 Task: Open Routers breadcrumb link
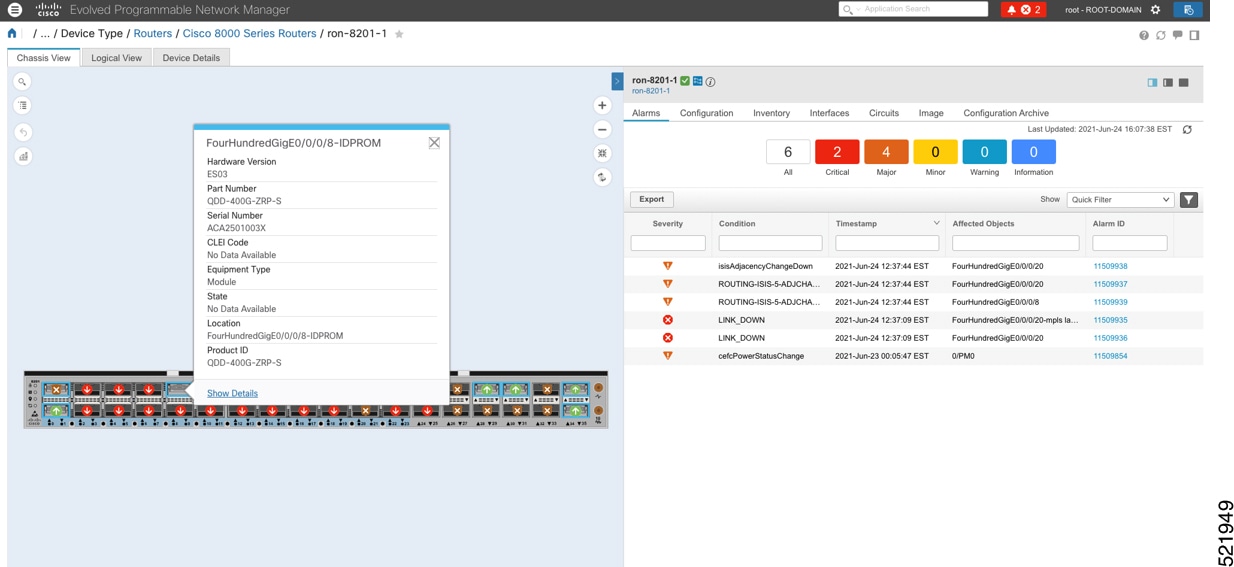153,34
